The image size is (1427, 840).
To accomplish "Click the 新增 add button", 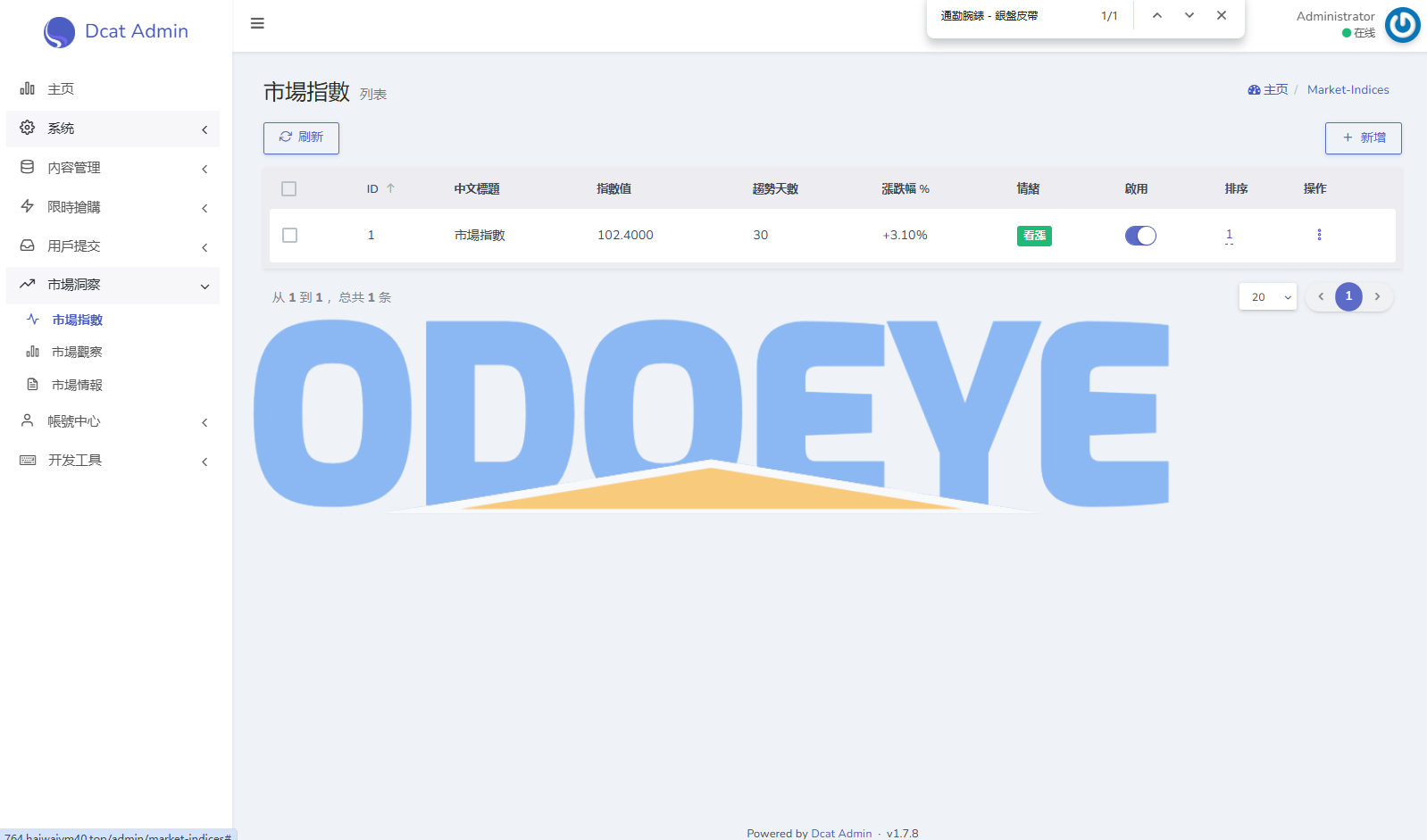I will [1364, 137].
